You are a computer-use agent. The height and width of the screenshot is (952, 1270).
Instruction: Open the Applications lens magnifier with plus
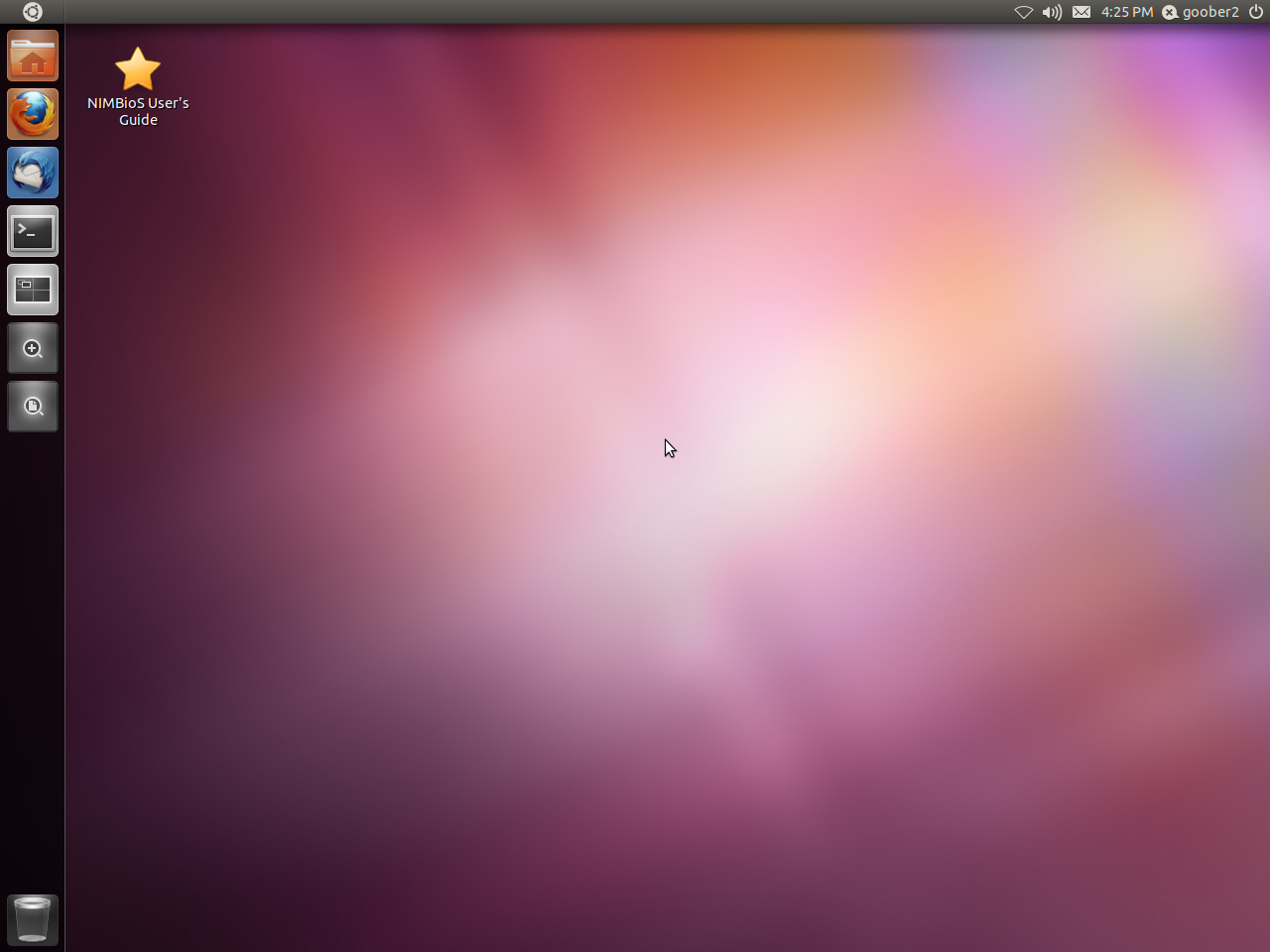click(x=33, y=348)
